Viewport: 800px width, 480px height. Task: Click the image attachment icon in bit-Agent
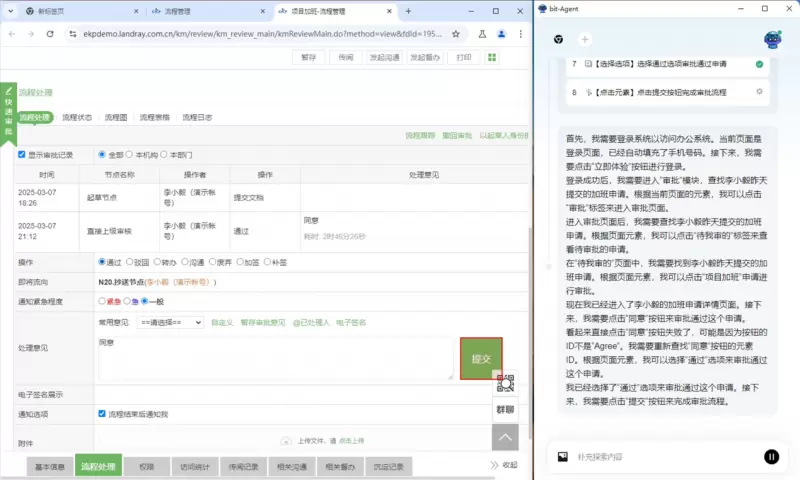tap(563, 456)
